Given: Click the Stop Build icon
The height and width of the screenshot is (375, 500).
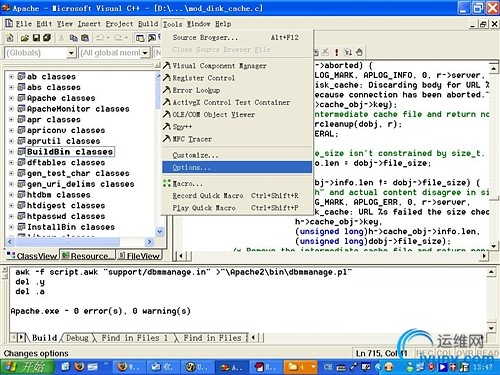Looking at the screenshot, I should pos(325,52).
